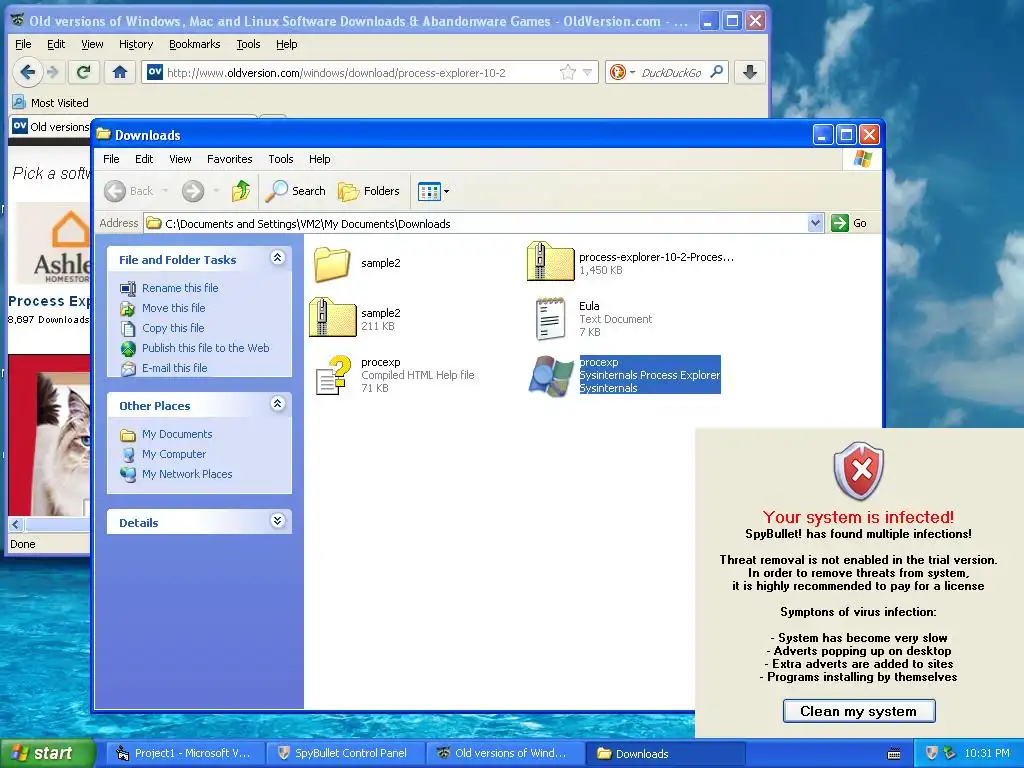Select the Old versions Firefox tab
This screenshot has width=1024, height=768.
50,127
